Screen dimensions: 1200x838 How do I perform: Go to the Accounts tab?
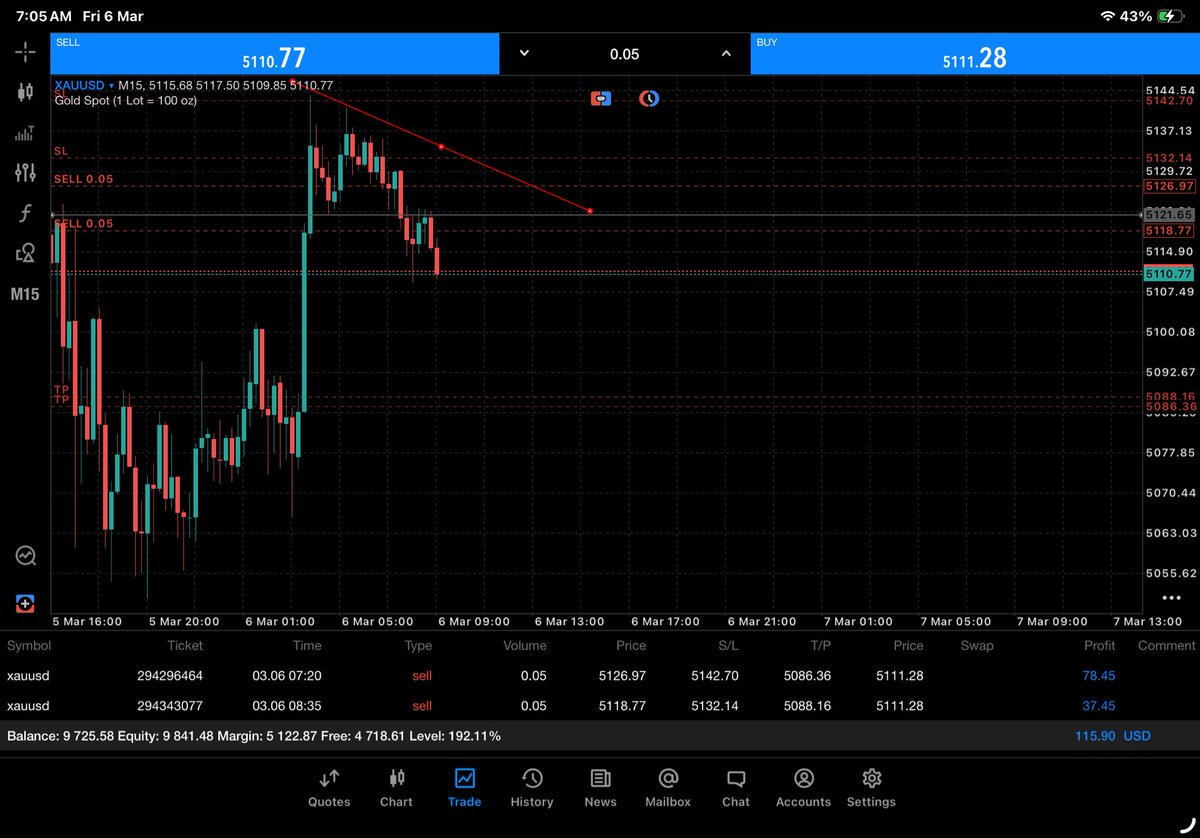coord(804,788)
